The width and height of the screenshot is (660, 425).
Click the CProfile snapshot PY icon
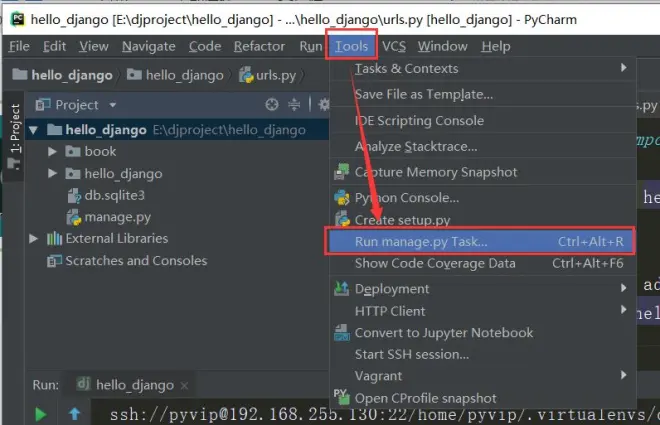[x=341, y=397]
